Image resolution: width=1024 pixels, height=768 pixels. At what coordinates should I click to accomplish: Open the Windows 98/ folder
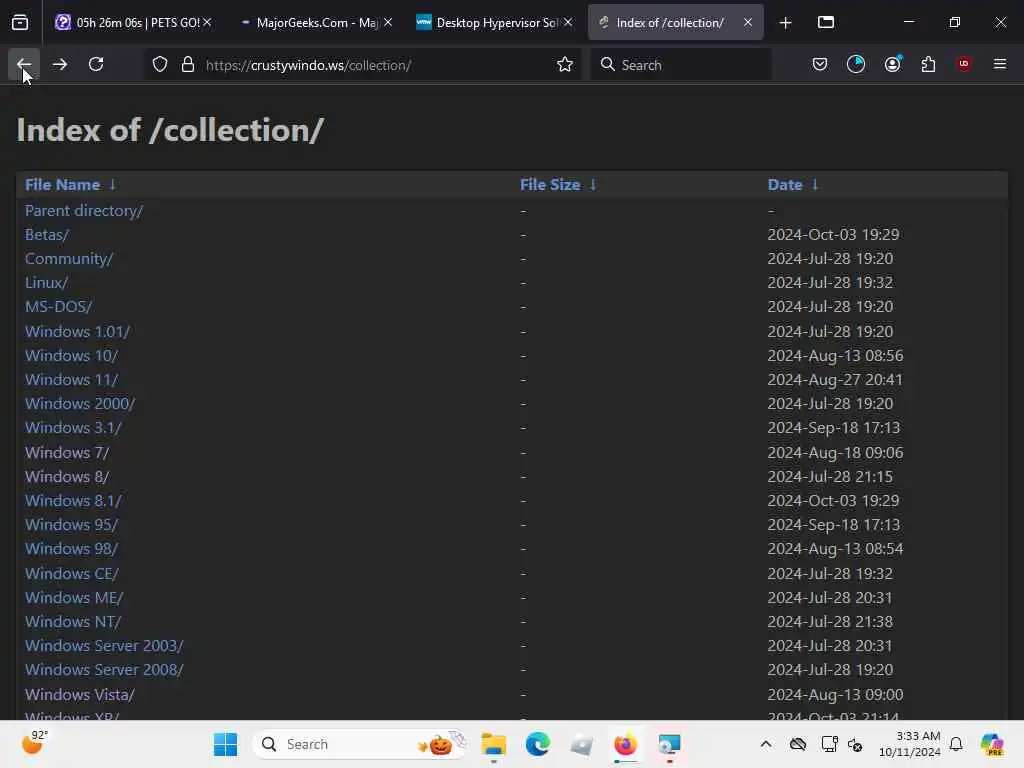[71, 549]
